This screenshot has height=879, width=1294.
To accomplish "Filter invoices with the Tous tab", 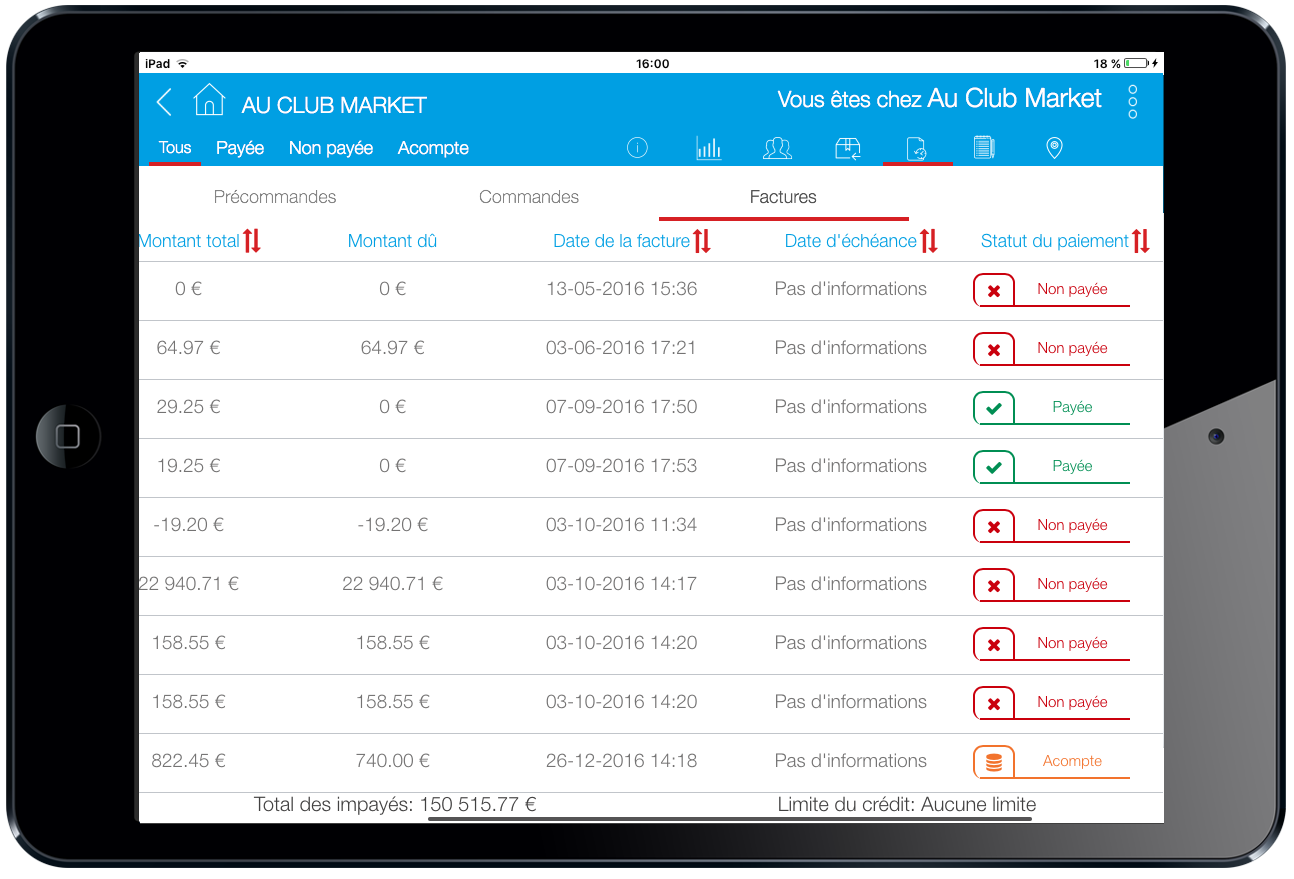I will (175, 148).
